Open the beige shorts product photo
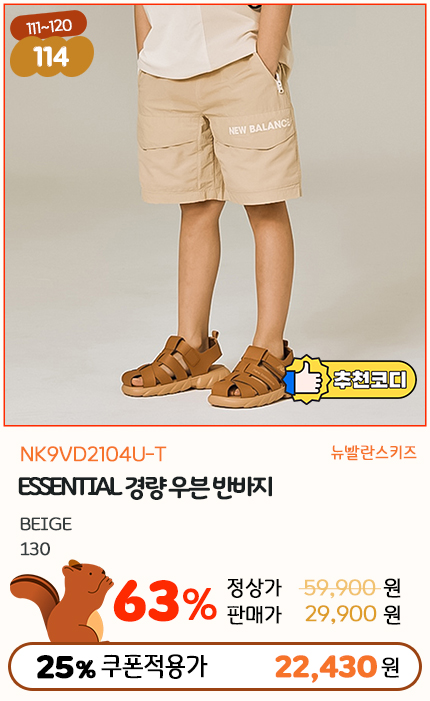 pos(215,215)
